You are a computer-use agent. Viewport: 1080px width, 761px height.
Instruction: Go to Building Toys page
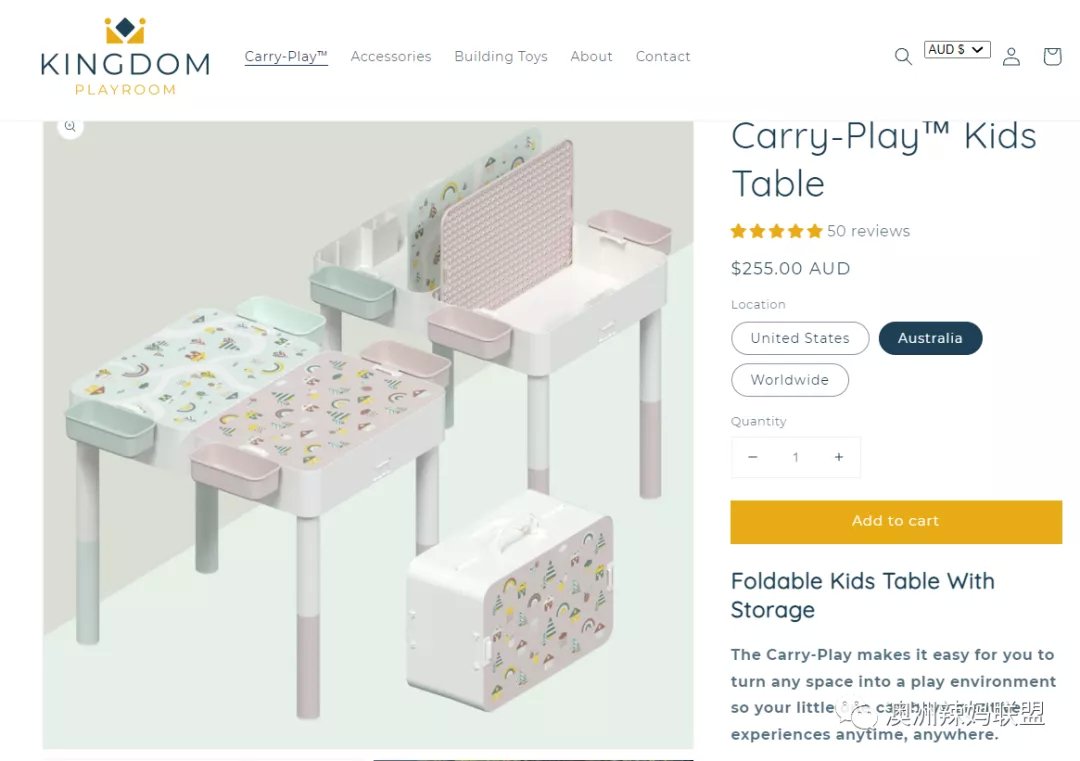coord(501,56)
